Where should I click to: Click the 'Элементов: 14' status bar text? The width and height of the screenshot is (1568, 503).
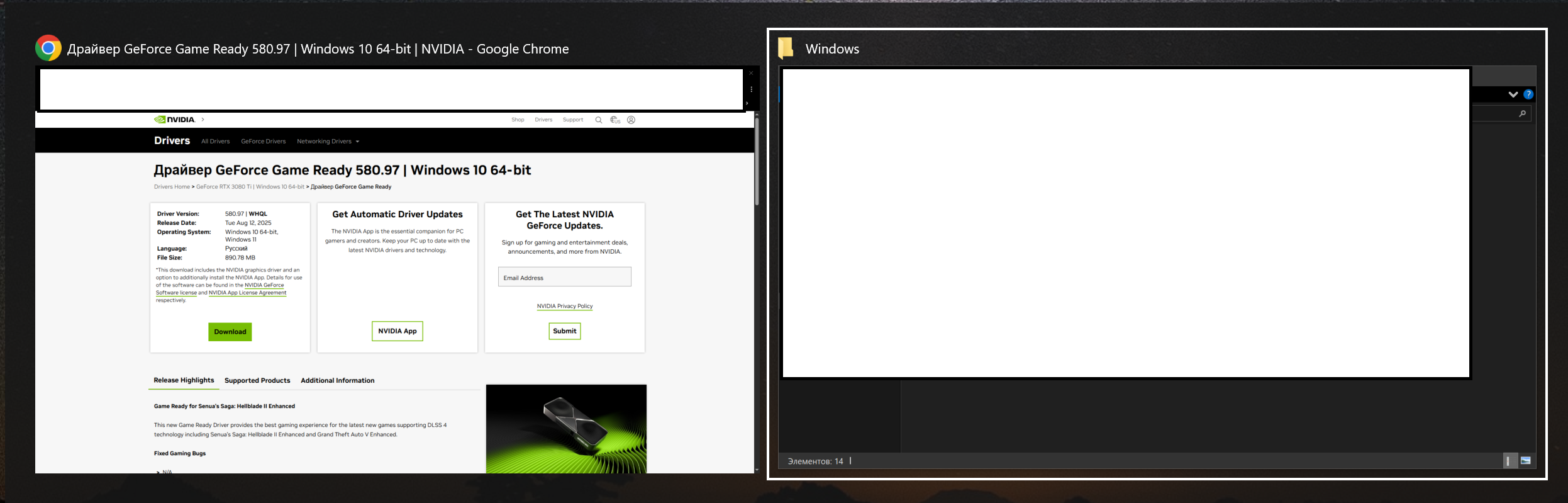coord(815,461)
